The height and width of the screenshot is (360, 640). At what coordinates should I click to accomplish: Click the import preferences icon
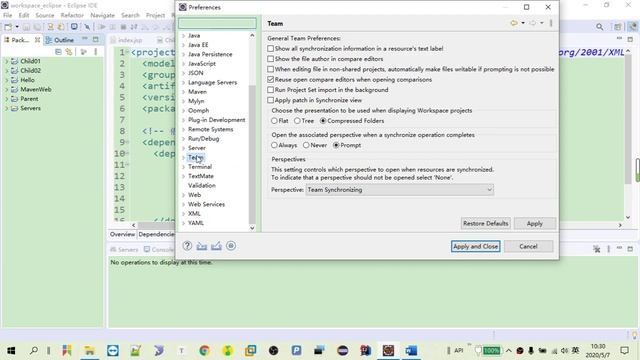(x=202, y=246)
